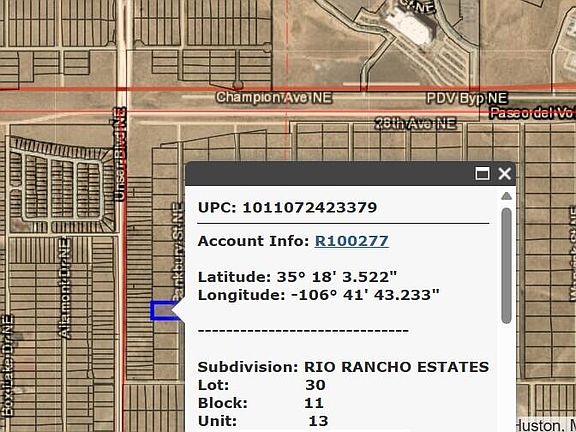Click the 28th Ave NE street label
576x432 pixels.
[x=415, y=124]
